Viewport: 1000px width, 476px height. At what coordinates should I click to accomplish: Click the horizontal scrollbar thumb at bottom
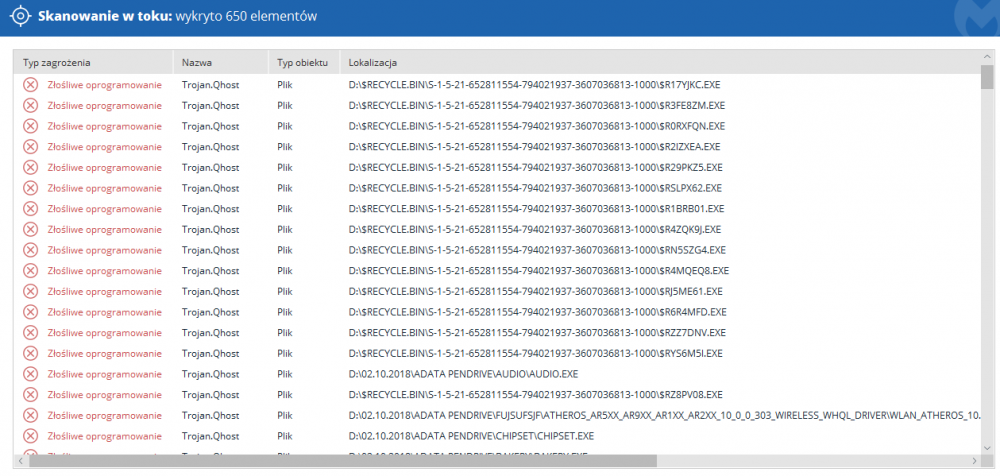tap(340, 461)
